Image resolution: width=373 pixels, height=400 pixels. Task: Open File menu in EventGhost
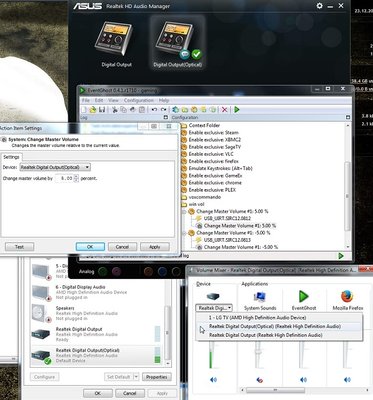click(85, 100)
